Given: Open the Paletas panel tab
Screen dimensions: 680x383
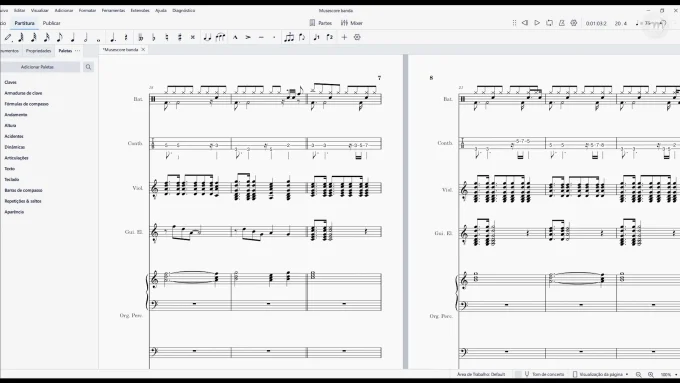Looking at the screenshot, I should pos(65,51).
